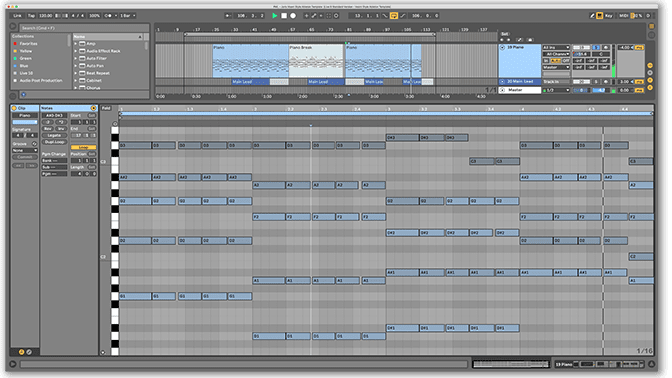This screenshot has height=378, width=672.
Task: Click the Legato button
Action: 54,135
